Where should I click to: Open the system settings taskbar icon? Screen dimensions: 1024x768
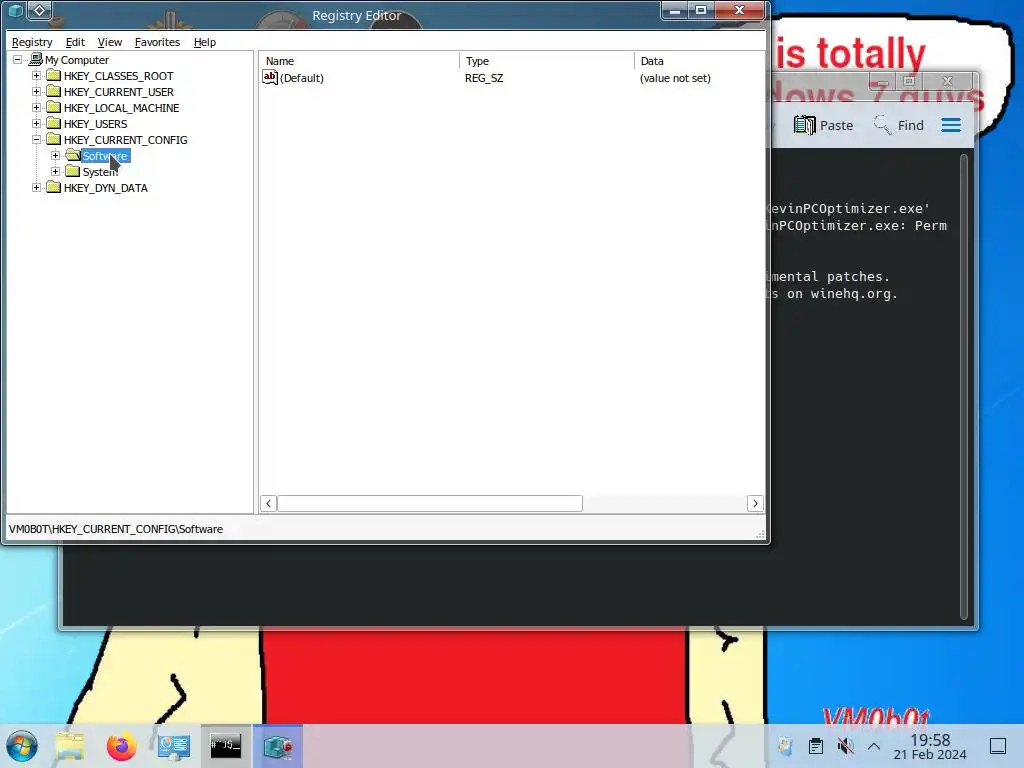pyautogui.click(x=174, y=746)
